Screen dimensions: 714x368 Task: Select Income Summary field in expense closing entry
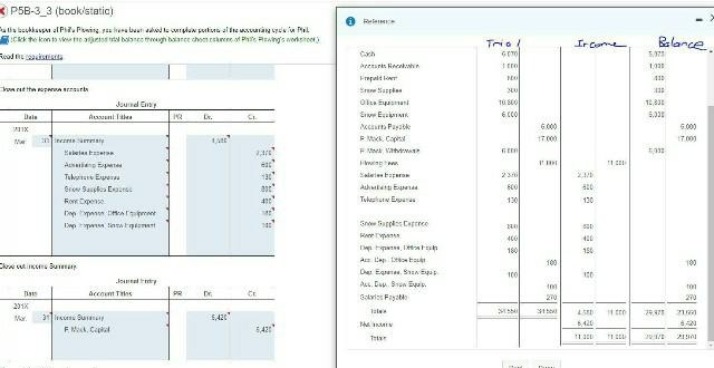point(110,141)
